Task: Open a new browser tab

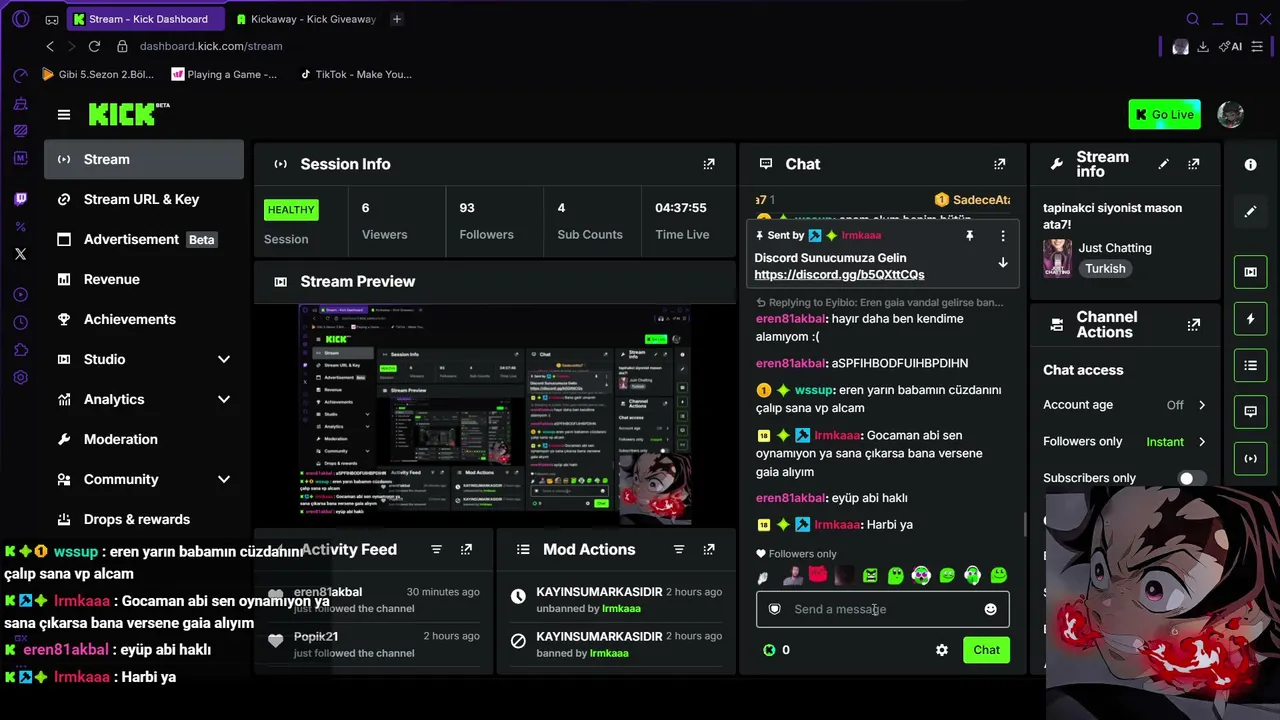Action: pyautogui.click(x=397, y=19)
